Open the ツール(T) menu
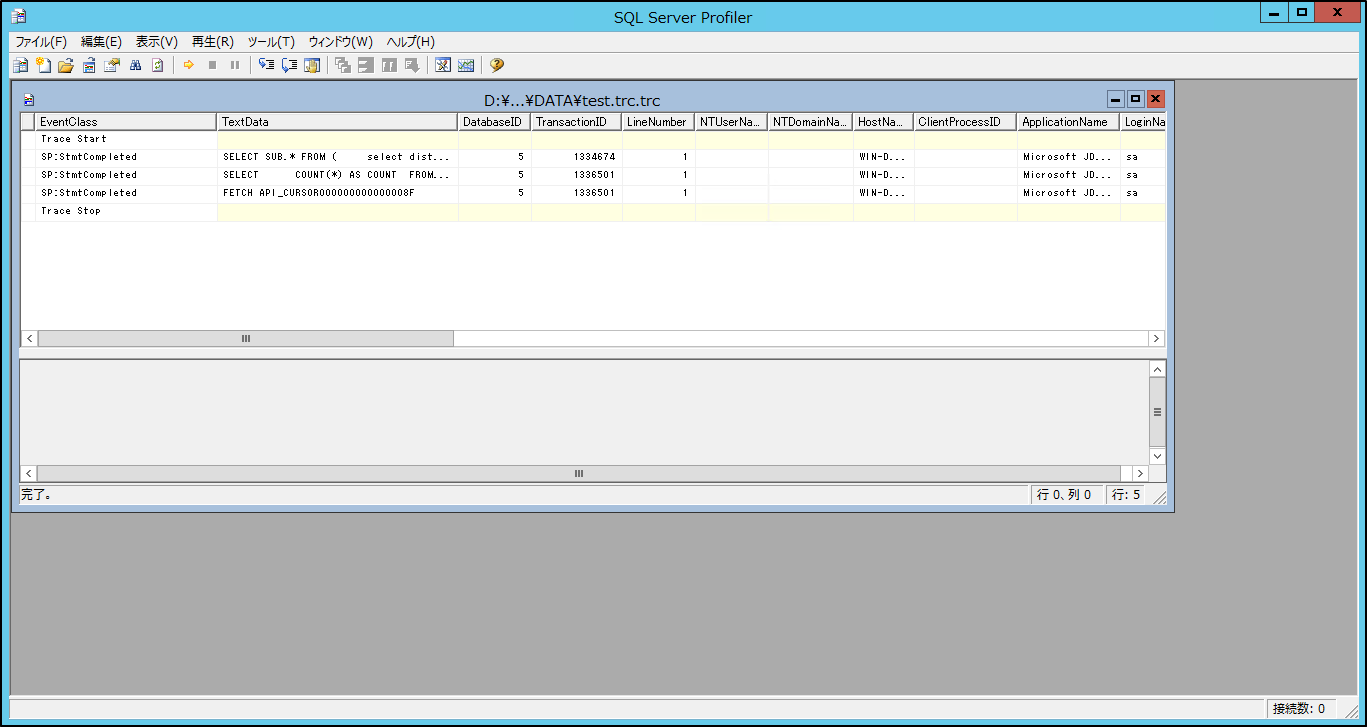1367x727 pixels. [271, 42]
